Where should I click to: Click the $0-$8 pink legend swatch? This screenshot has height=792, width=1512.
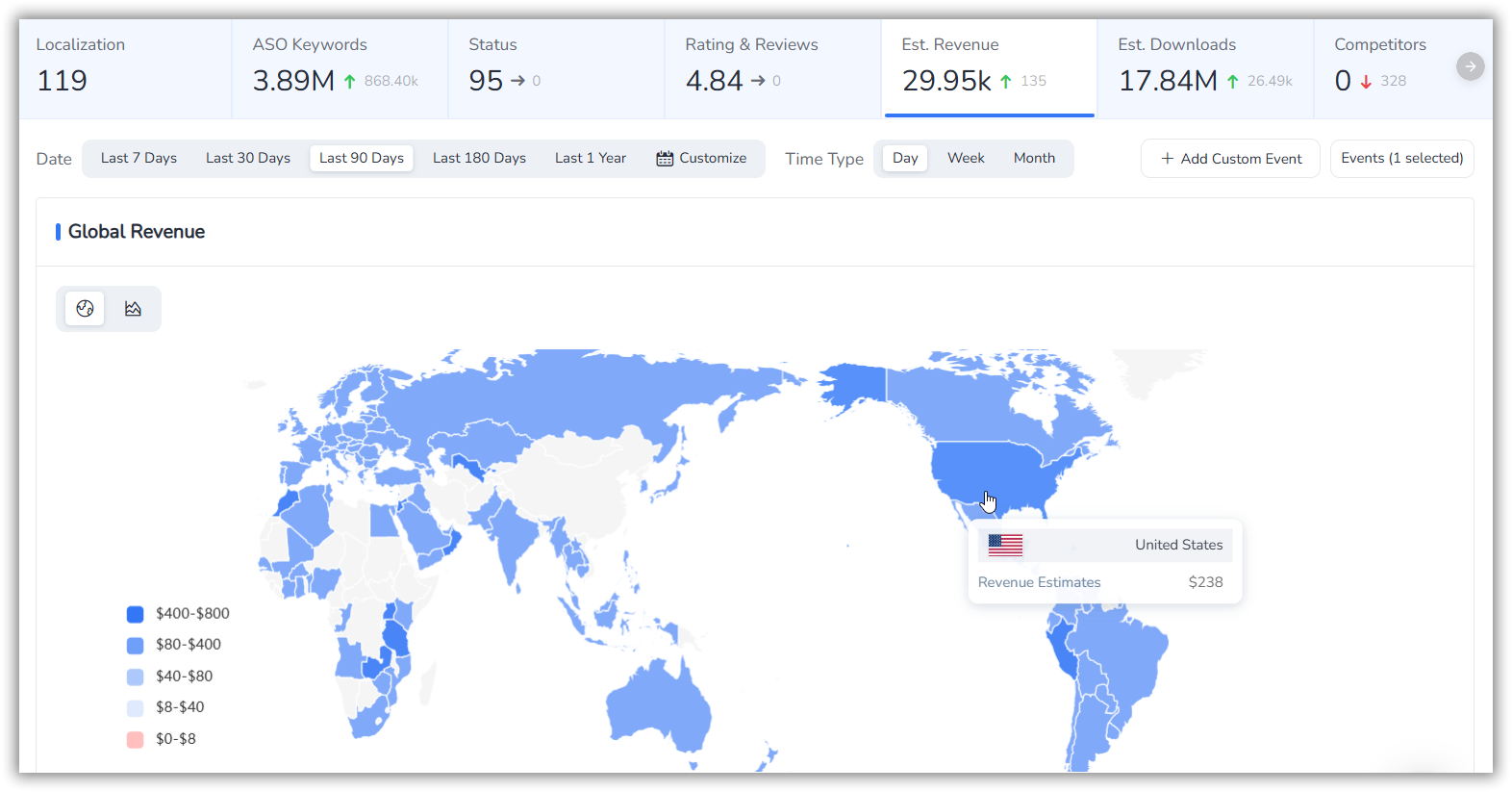coord(136,739)
